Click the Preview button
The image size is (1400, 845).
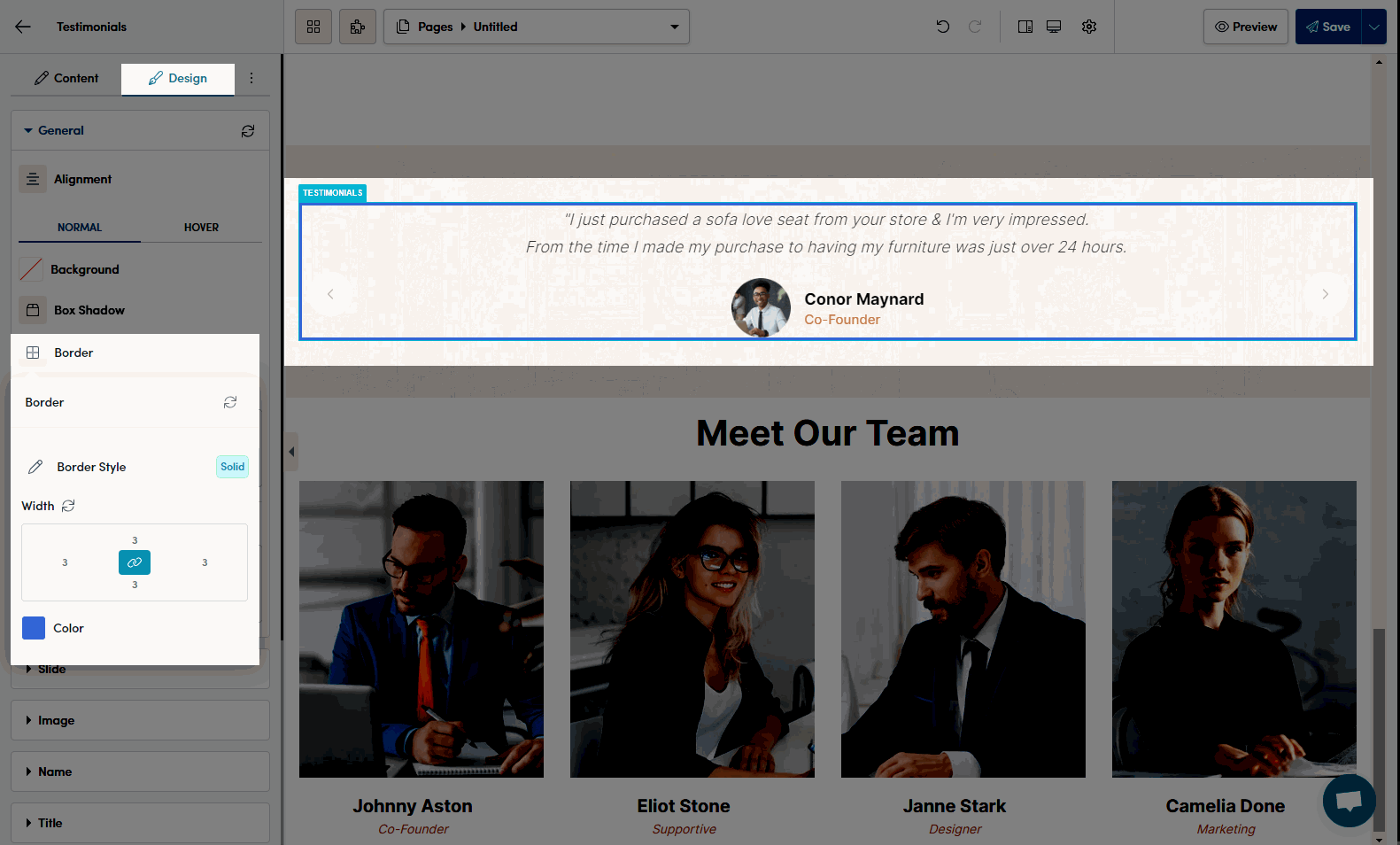1246,27
